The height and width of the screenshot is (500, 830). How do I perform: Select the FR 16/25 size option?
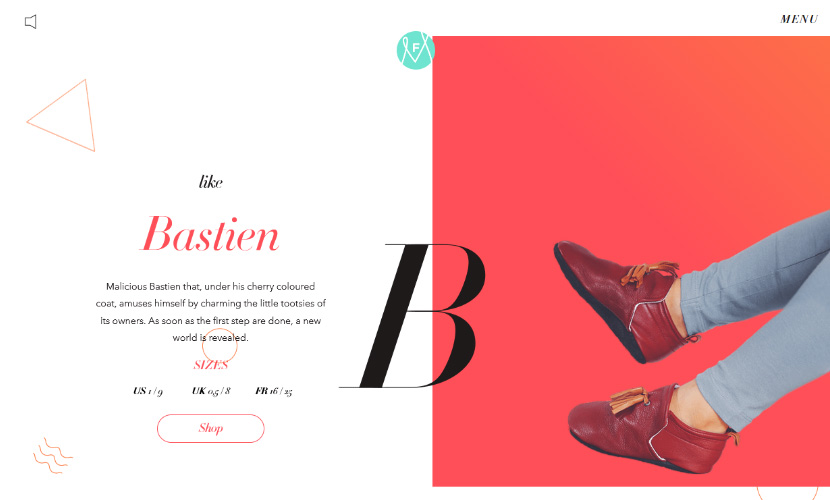click(x=274, y=391)
